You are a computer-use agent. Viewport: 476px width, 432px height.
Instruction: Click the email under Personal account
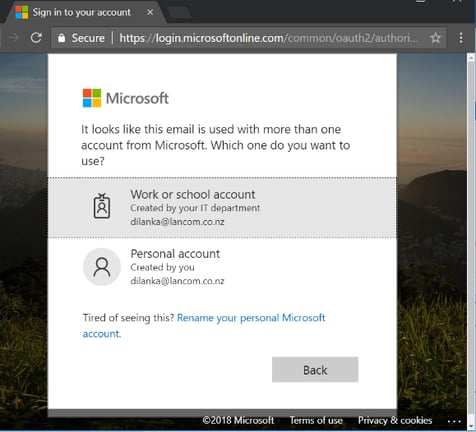pyautogui.click(x=177, y=281)
